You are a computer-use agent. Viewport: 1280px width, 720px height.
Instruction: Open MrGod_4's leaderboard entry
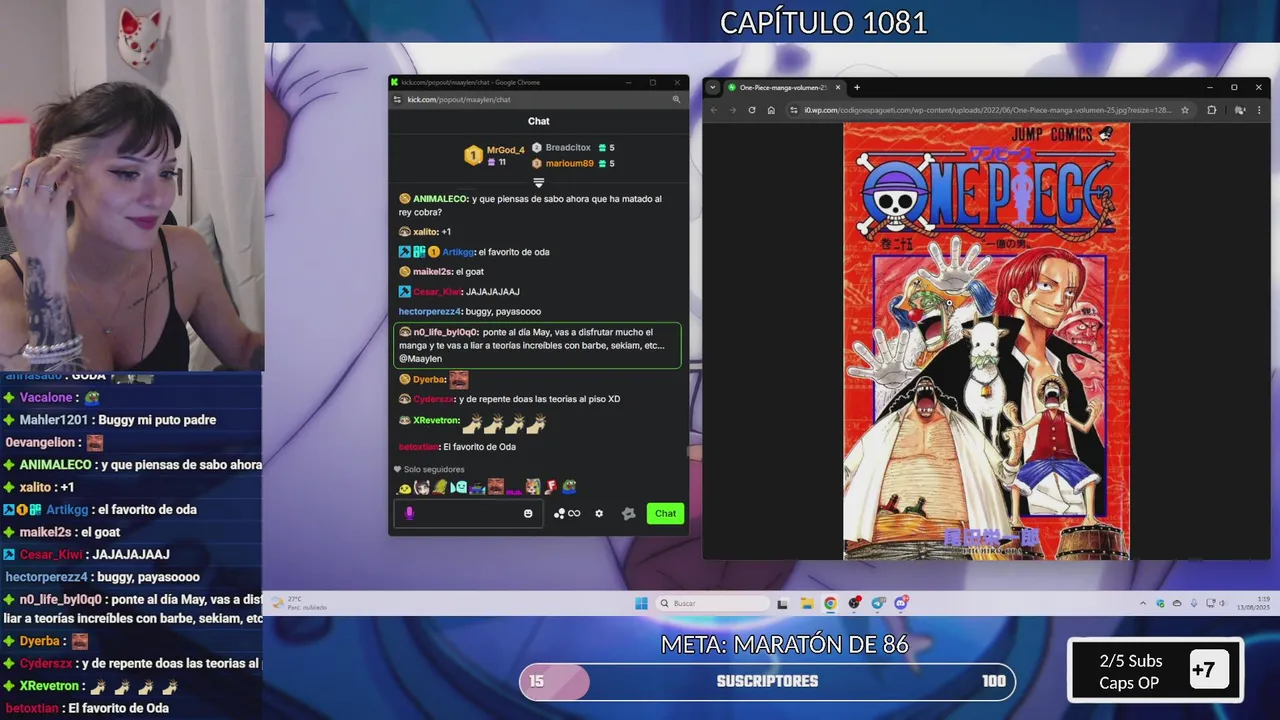click(495, 155)
